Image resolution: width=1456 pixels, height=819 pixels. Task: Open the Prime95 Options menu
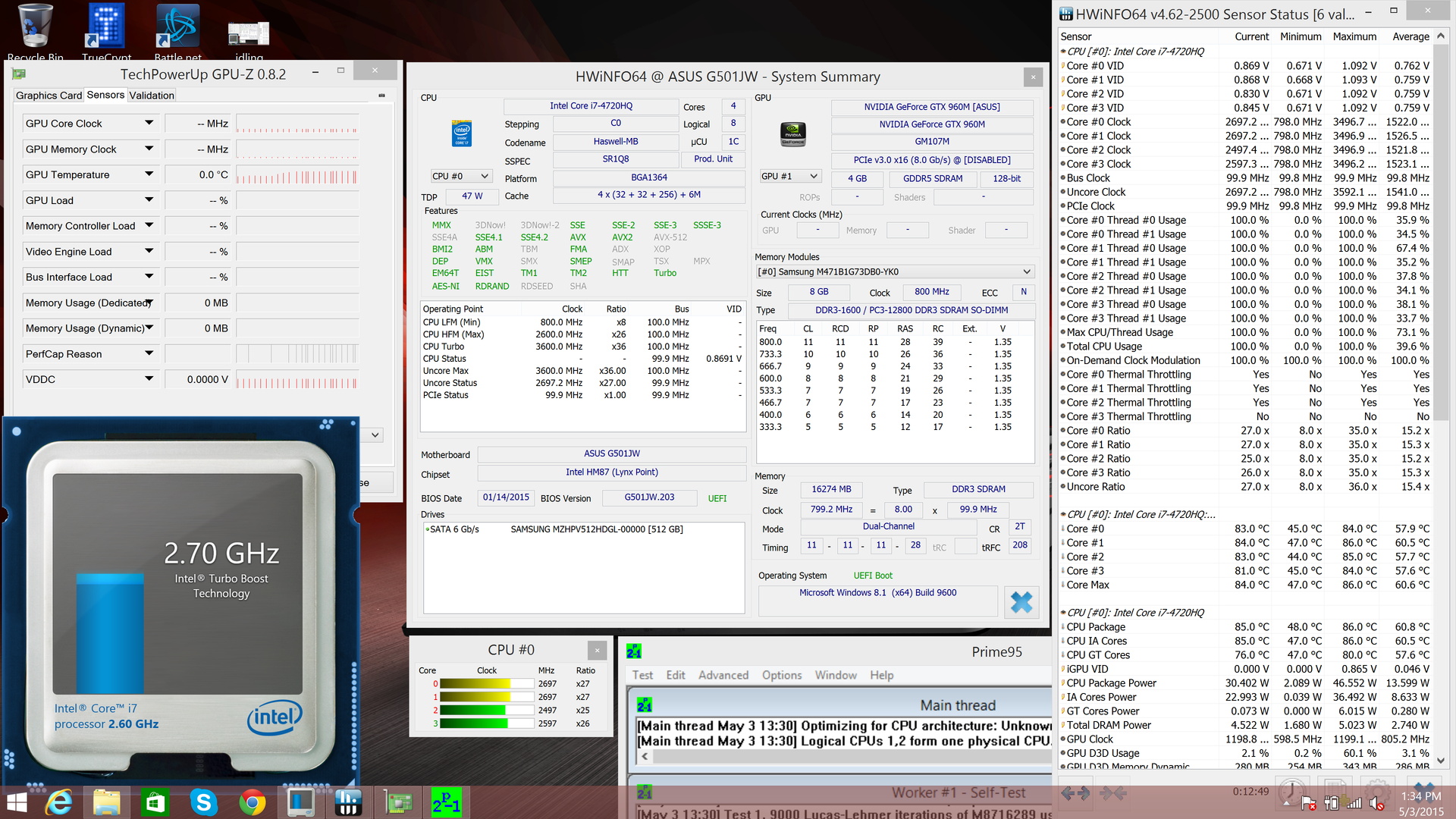tap(782, 675)
